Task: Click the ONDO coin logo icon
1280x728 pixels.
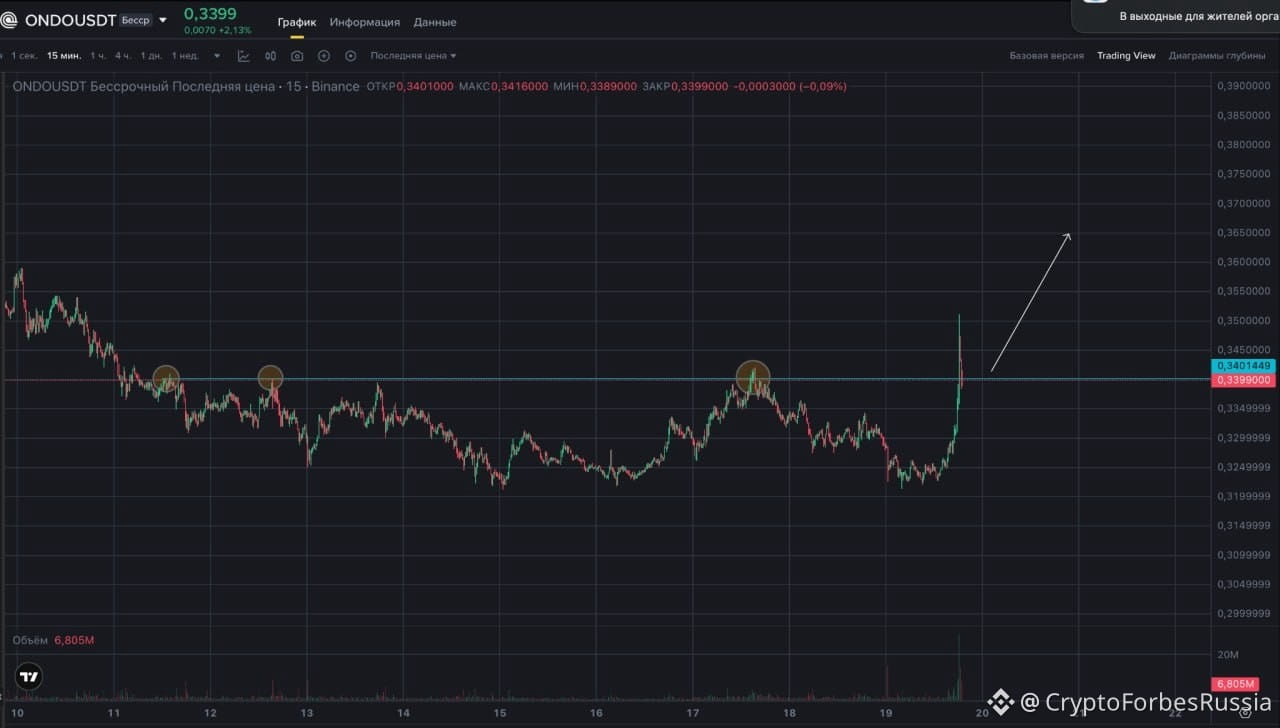Action: (9, 20)
